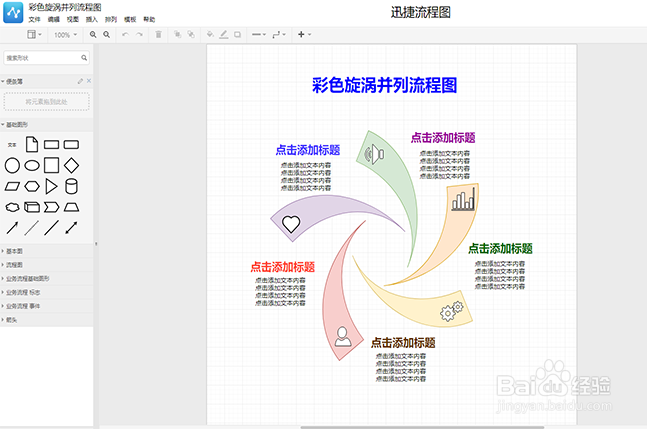Click the scratchpad drop area box
Viewport: 647px width, 429px height.
47,101
